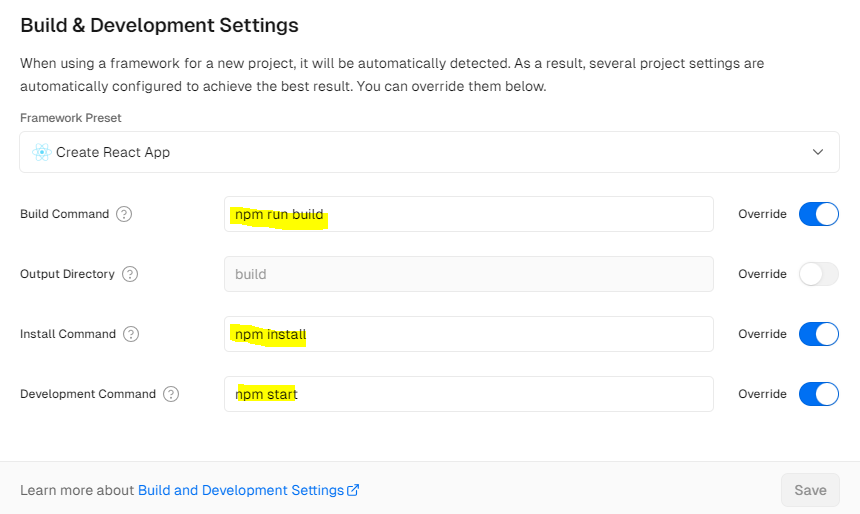Focus the Development Command input field
This screenshot has height=514, width=860.
468,394
